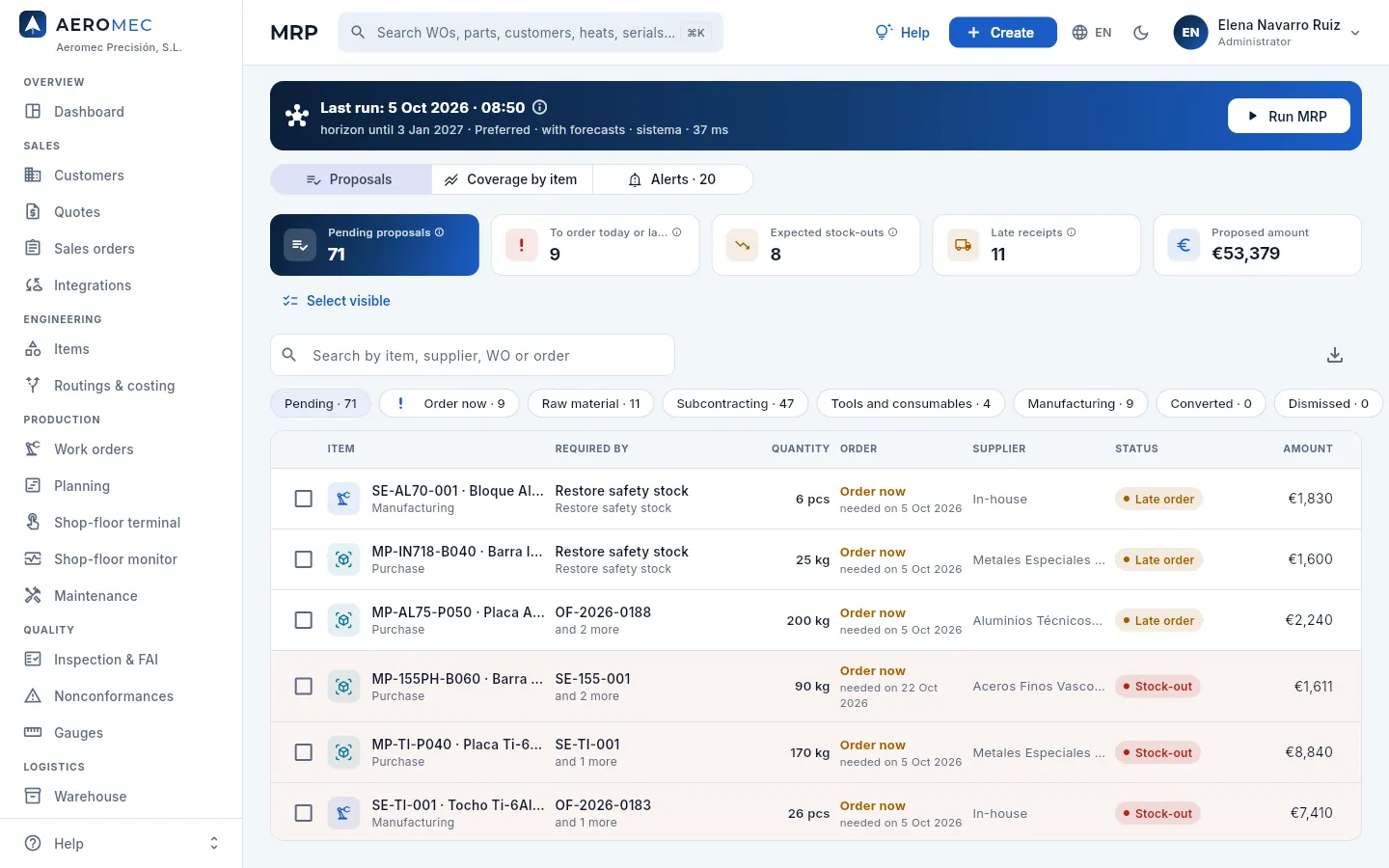Filter by Pending · 71 chip

[320, 404]
